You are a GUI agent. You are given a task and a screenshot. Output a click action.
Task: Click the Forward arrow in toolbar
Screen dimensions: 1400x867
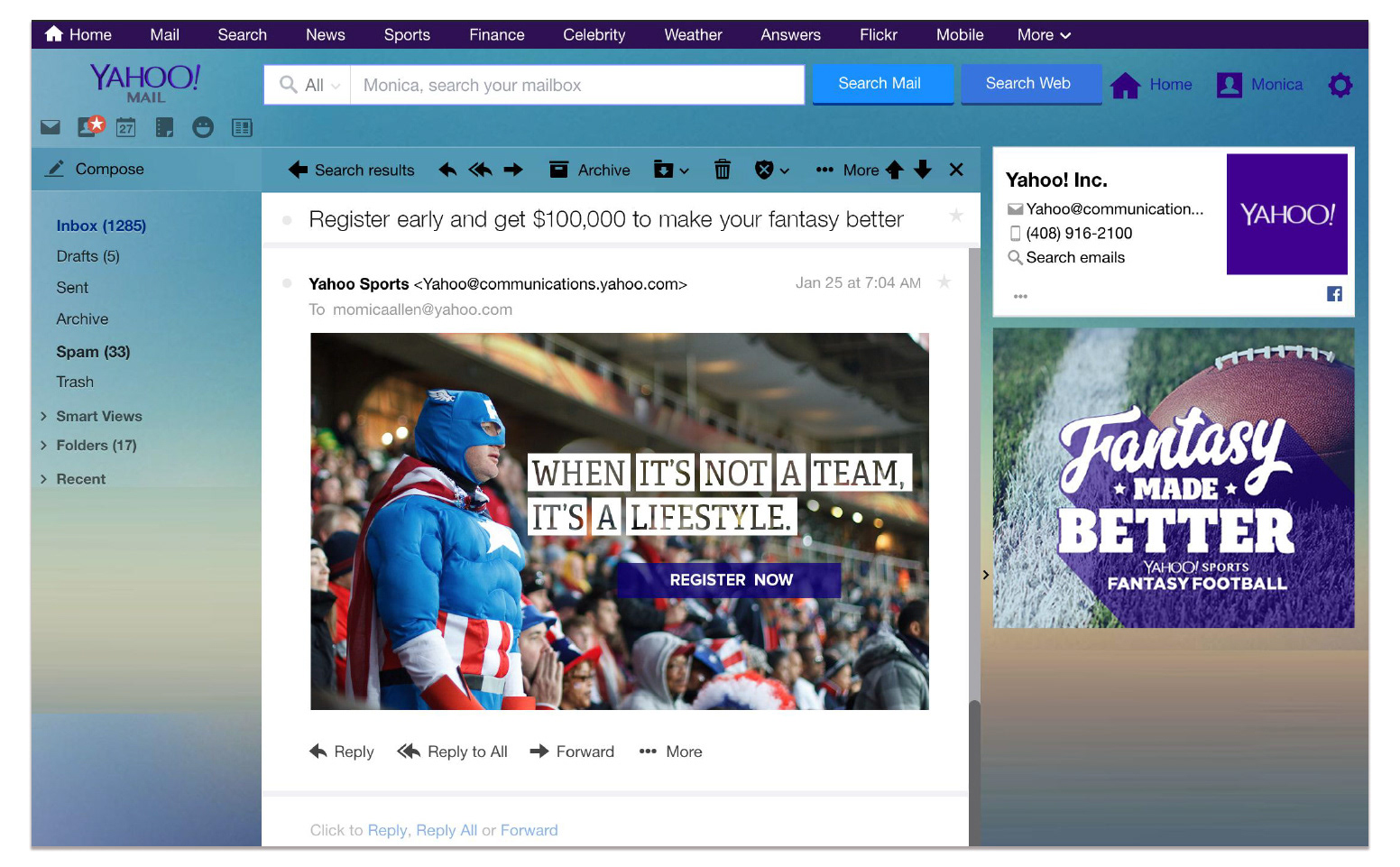(513, 170)
